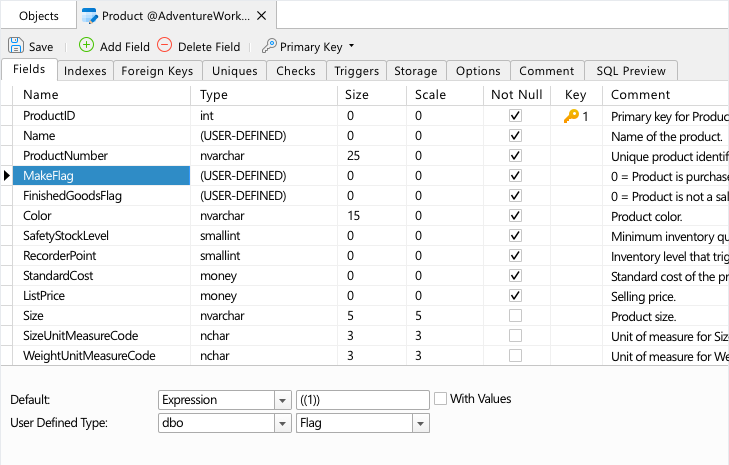Screen dimensions: 729x465
Task: Click the current row arrow marker beside MakeFlag
Action: (x=7, y=176)
